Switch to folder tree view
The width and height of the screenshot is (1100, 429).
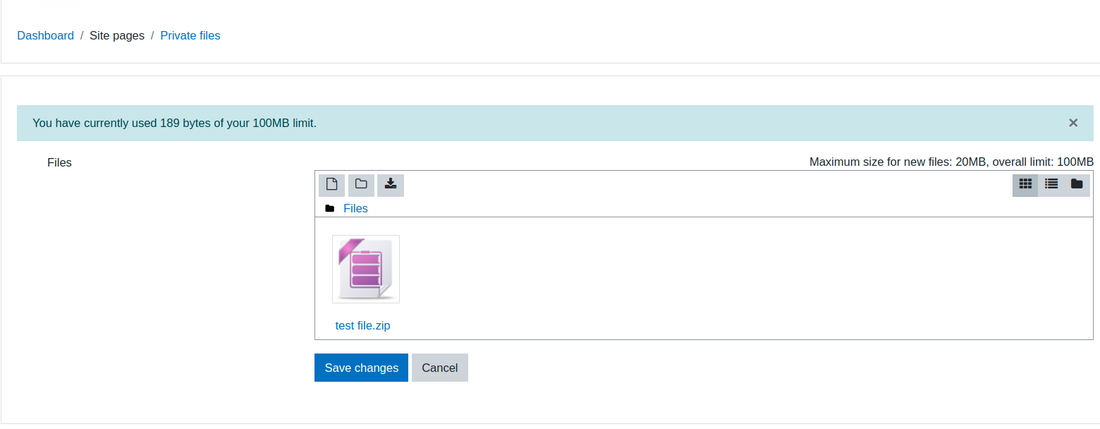pos(1076,185)
